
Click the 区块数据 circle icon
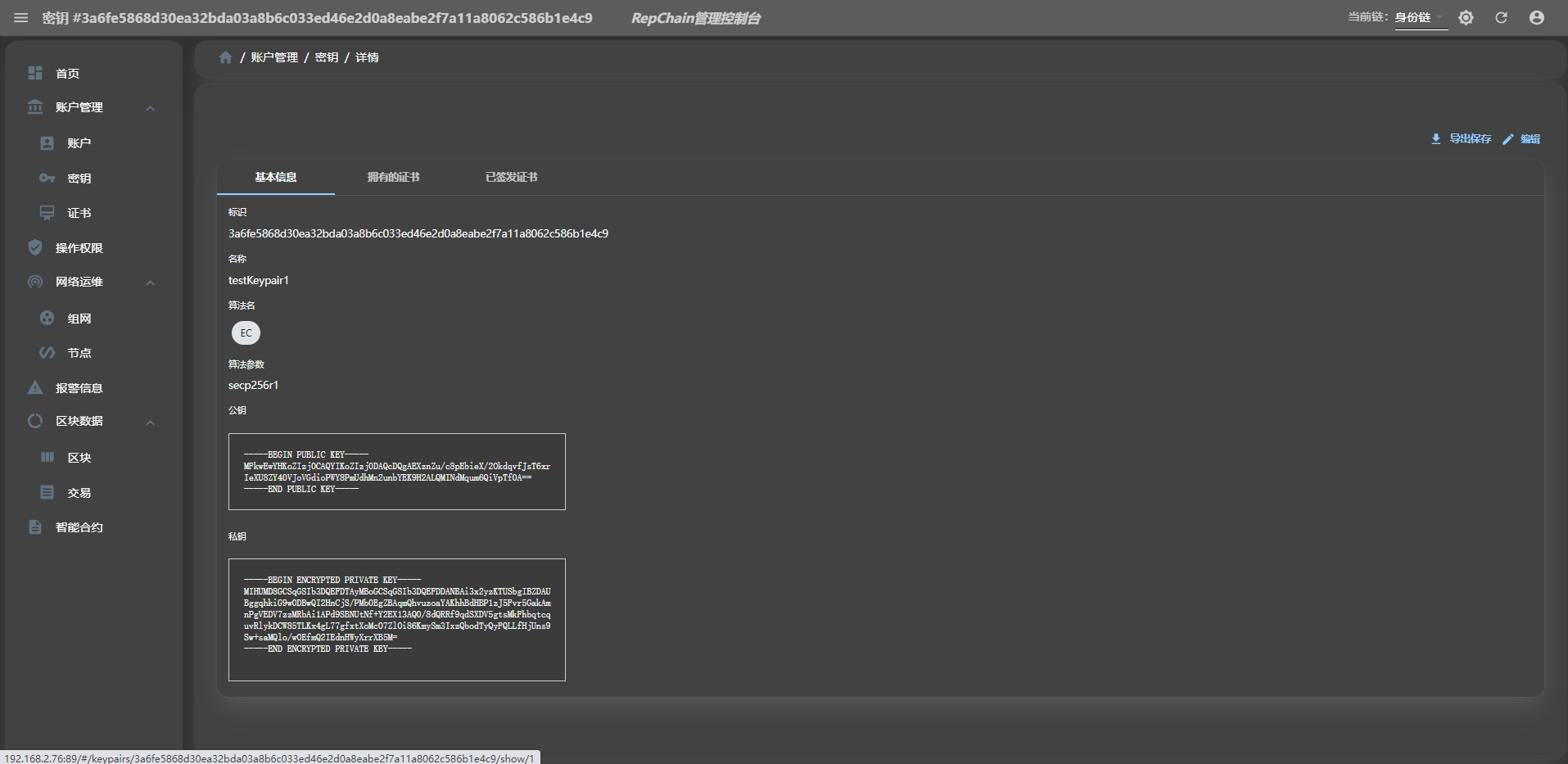tap(35, 421)
